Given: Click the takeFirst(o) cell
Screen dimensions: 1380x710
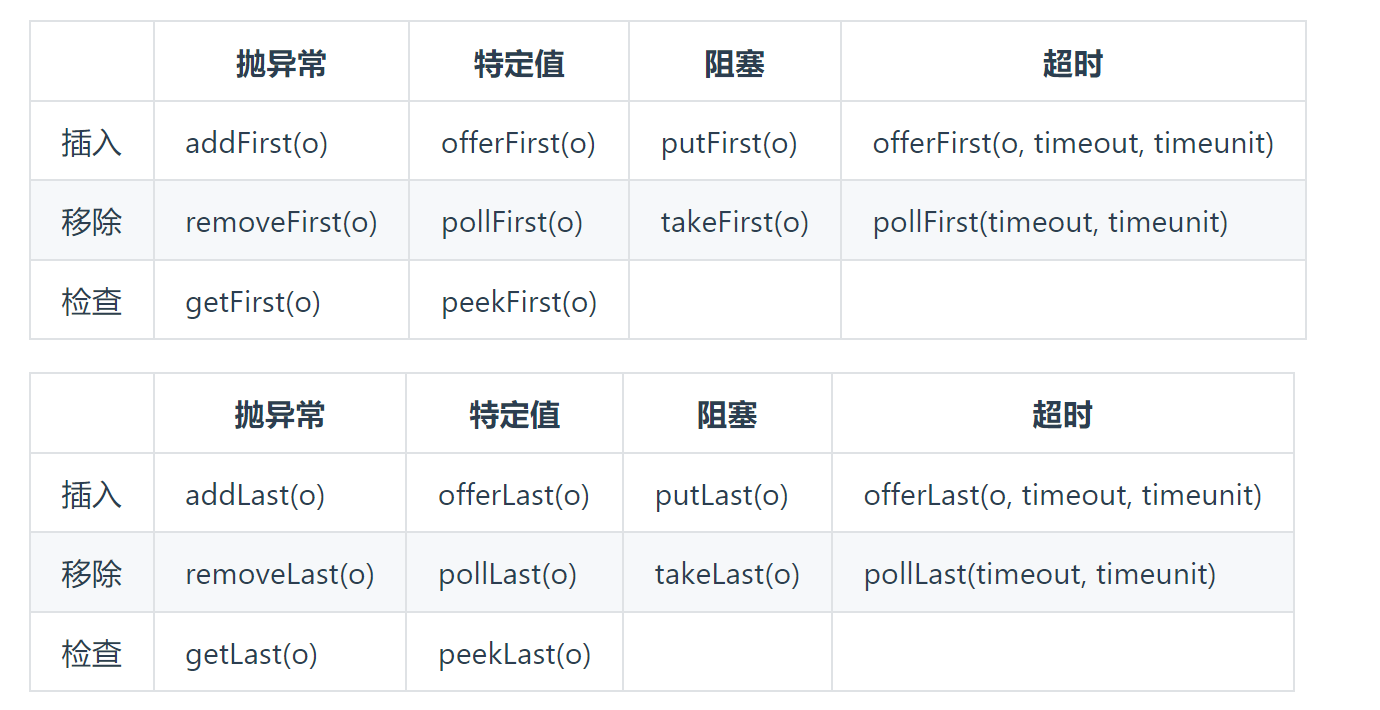Looking at the screenshot, I should point(734,222).
